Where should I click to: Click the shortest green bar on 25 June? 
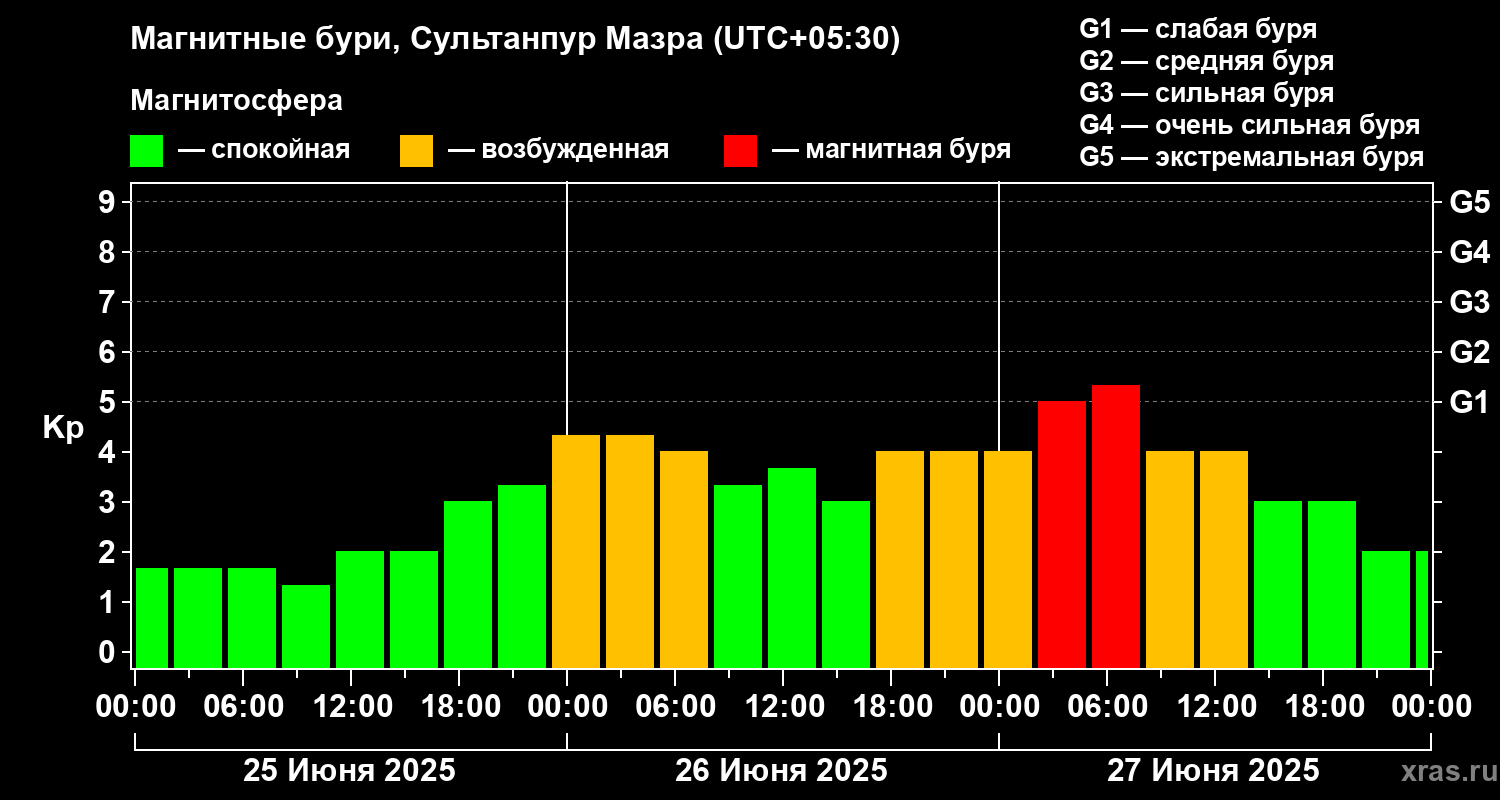(306, 626)
